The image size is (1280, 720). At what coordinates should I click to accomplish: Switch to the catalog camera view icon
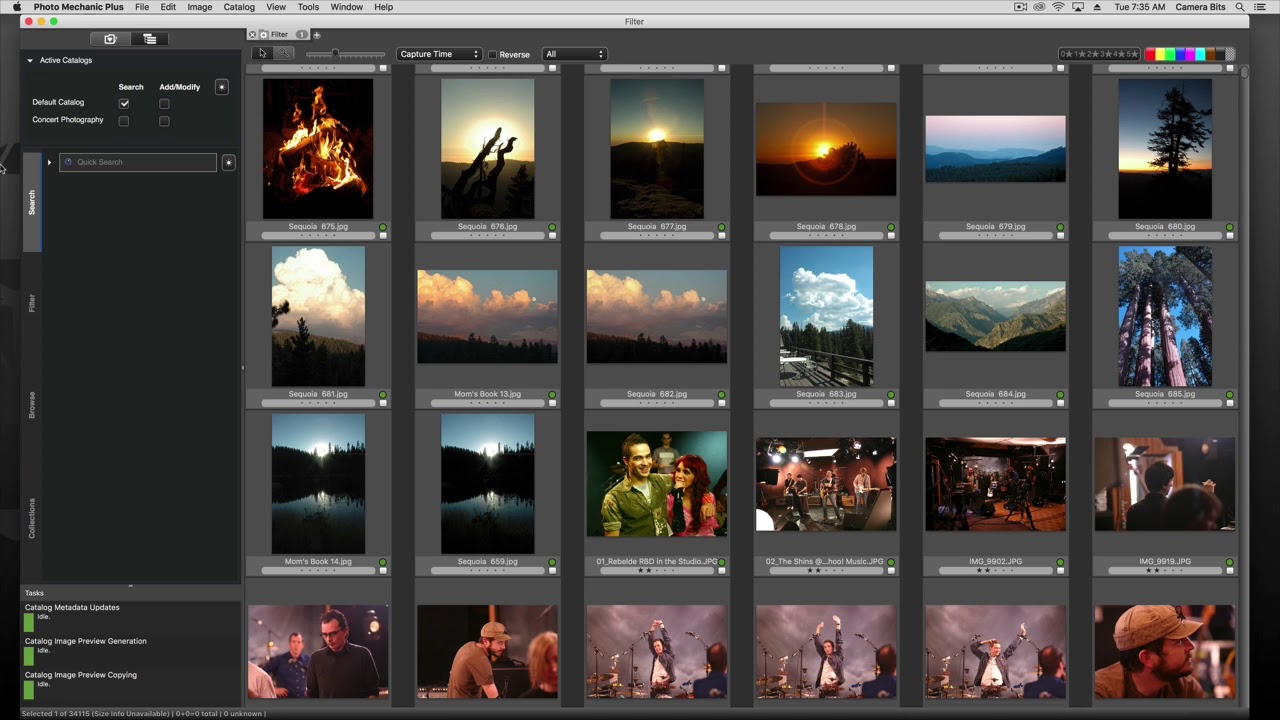coord(110,39)
